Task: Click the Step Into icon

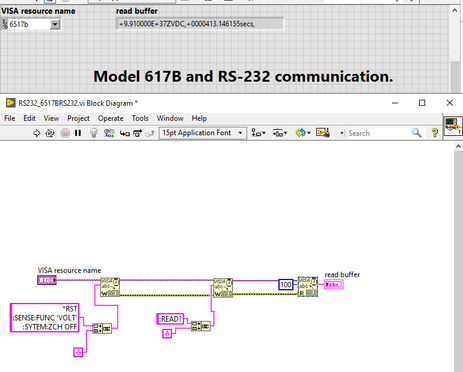Action: [x=125, y=133]
